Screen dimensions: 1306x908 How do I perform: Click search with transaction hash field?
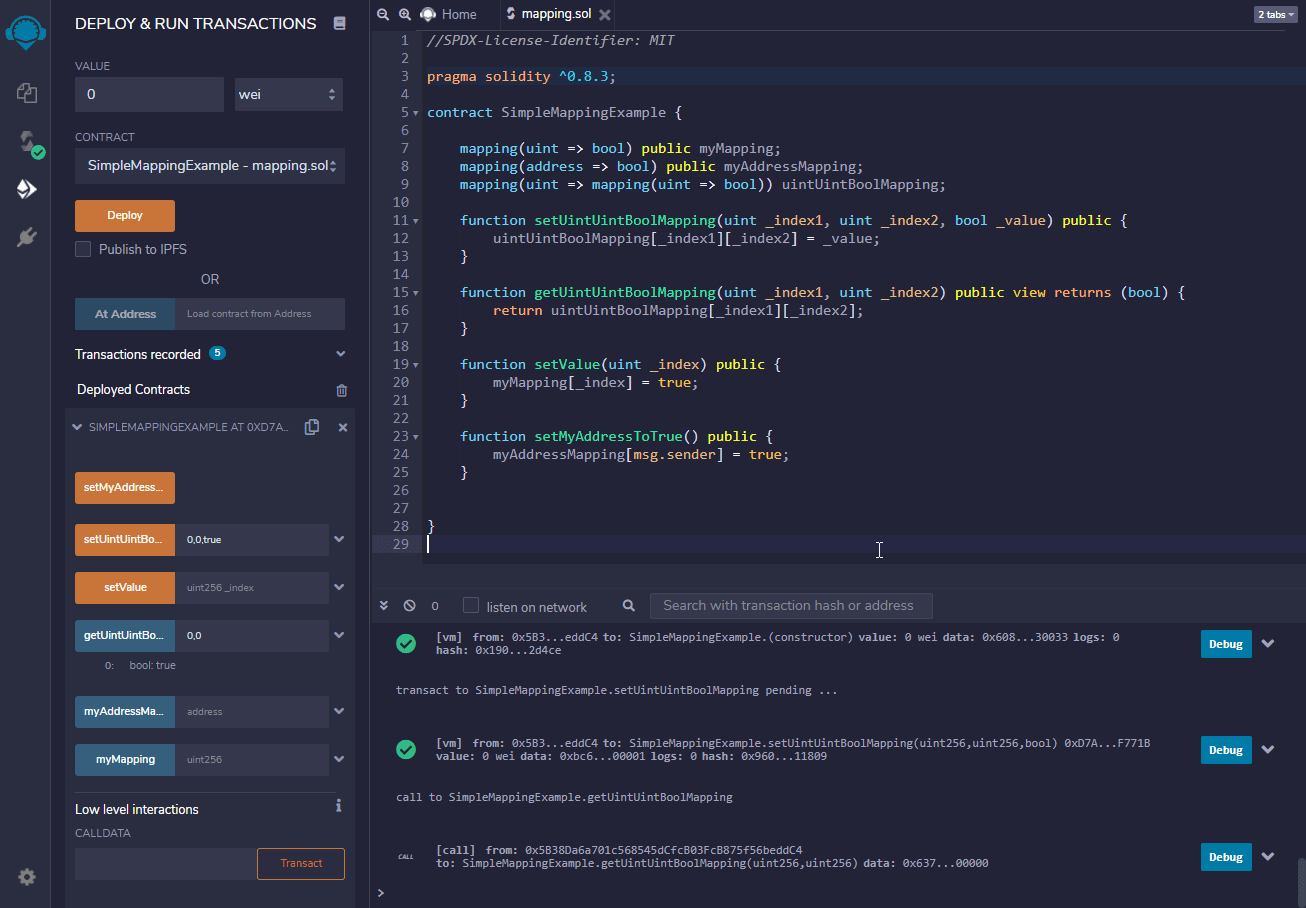[791, 605]
